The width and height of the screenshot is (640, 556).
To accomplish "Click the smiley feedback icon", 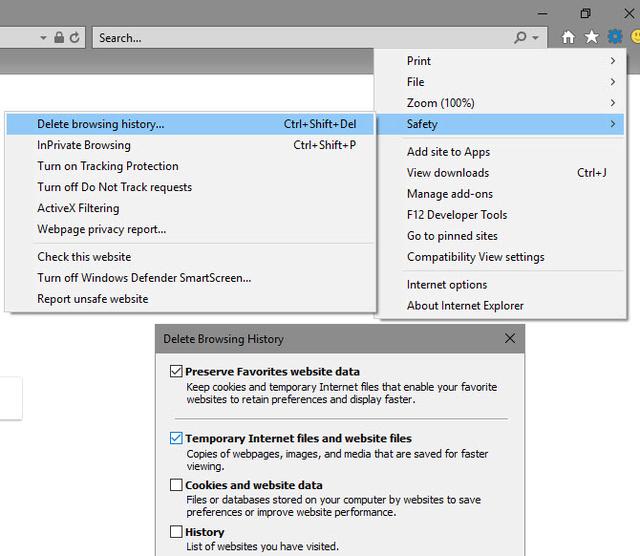I will pos(636,37).
